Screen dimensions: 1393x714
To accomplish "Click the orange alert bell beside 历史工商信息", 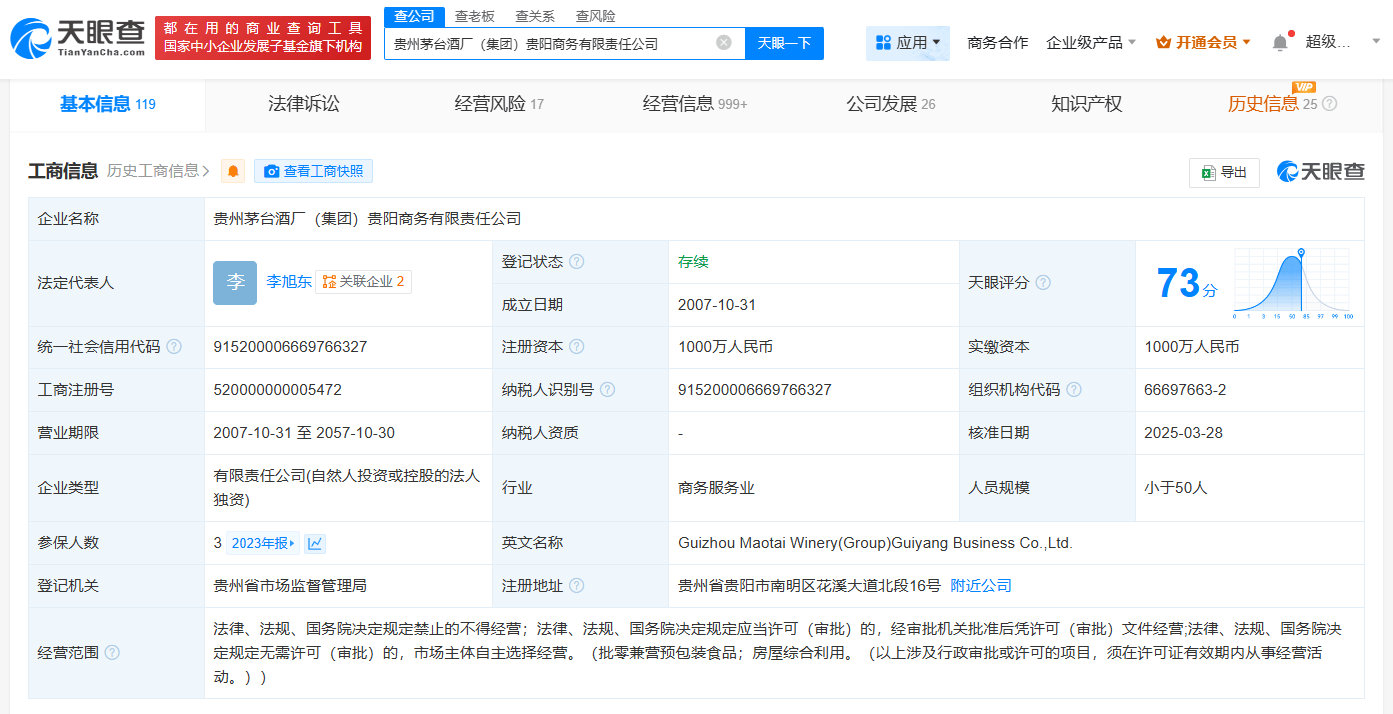I will point(233,171).
